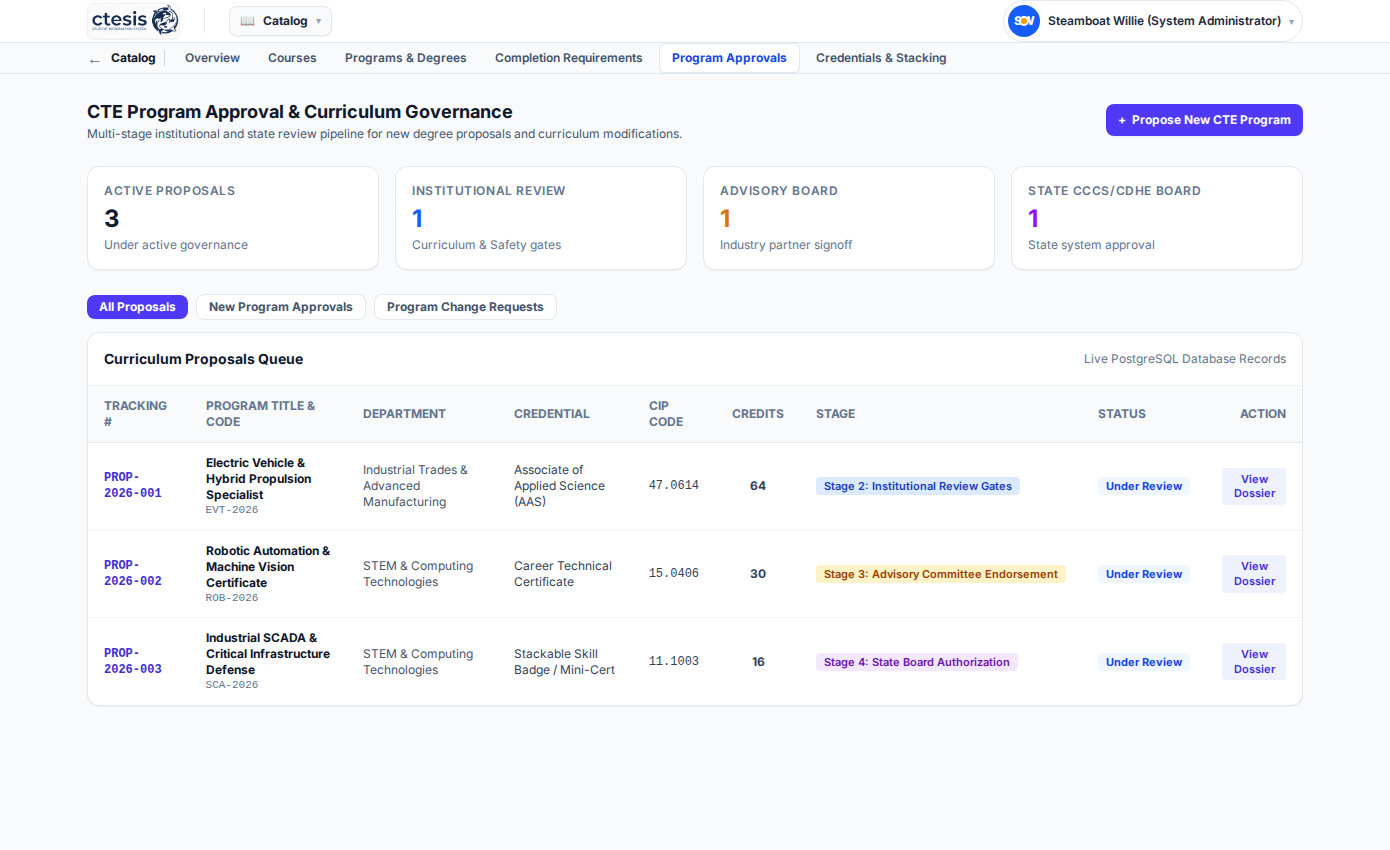Click Electric Vehicle & Hybrid Propulsion Specialist title
This screenshot has height=850, width=1390.
coord(259,479)
